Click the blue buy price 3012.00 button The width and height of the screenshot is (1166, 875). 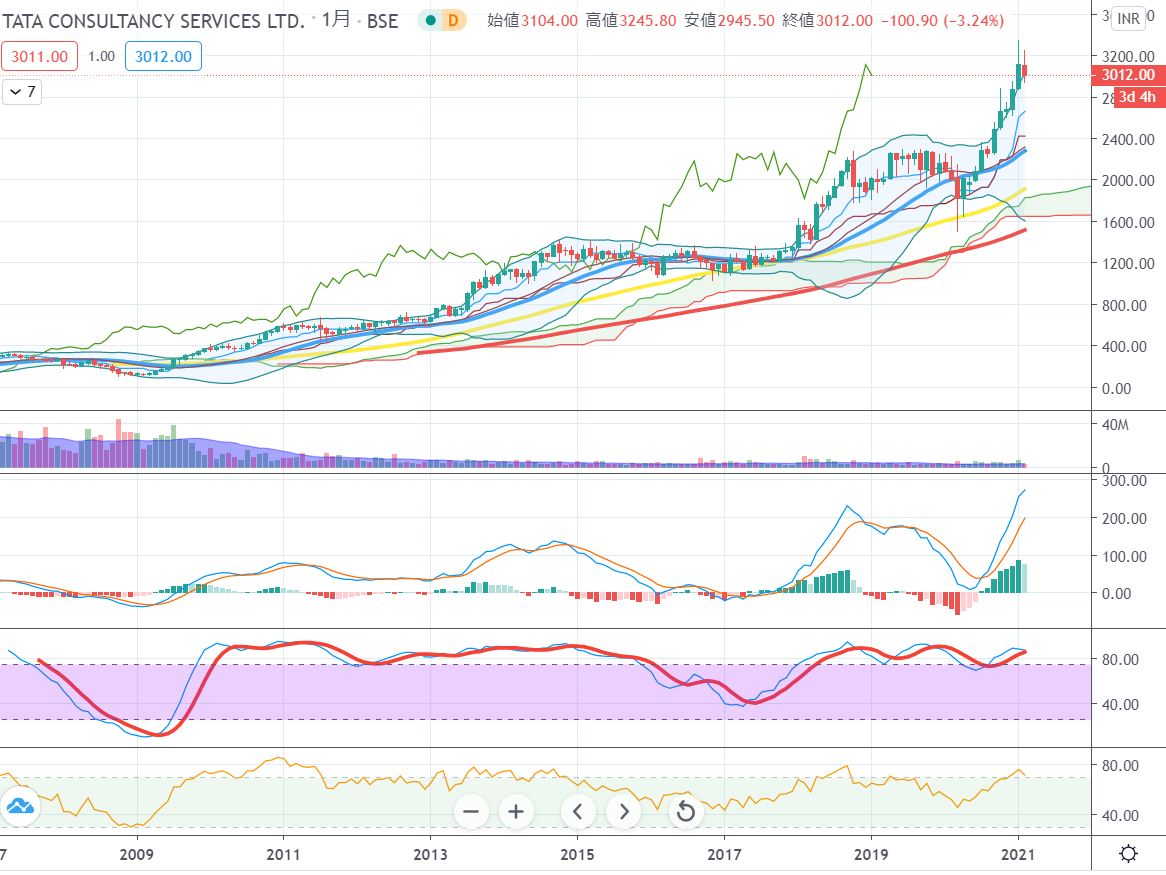pos(163,56)
